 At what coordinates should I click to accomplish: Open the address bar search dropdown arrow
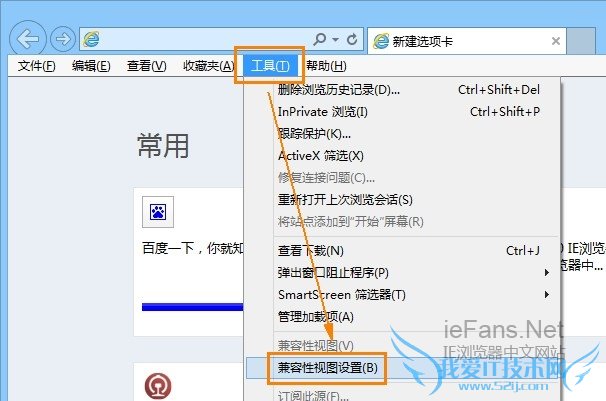pyautogui.click(x=335, y=39)
